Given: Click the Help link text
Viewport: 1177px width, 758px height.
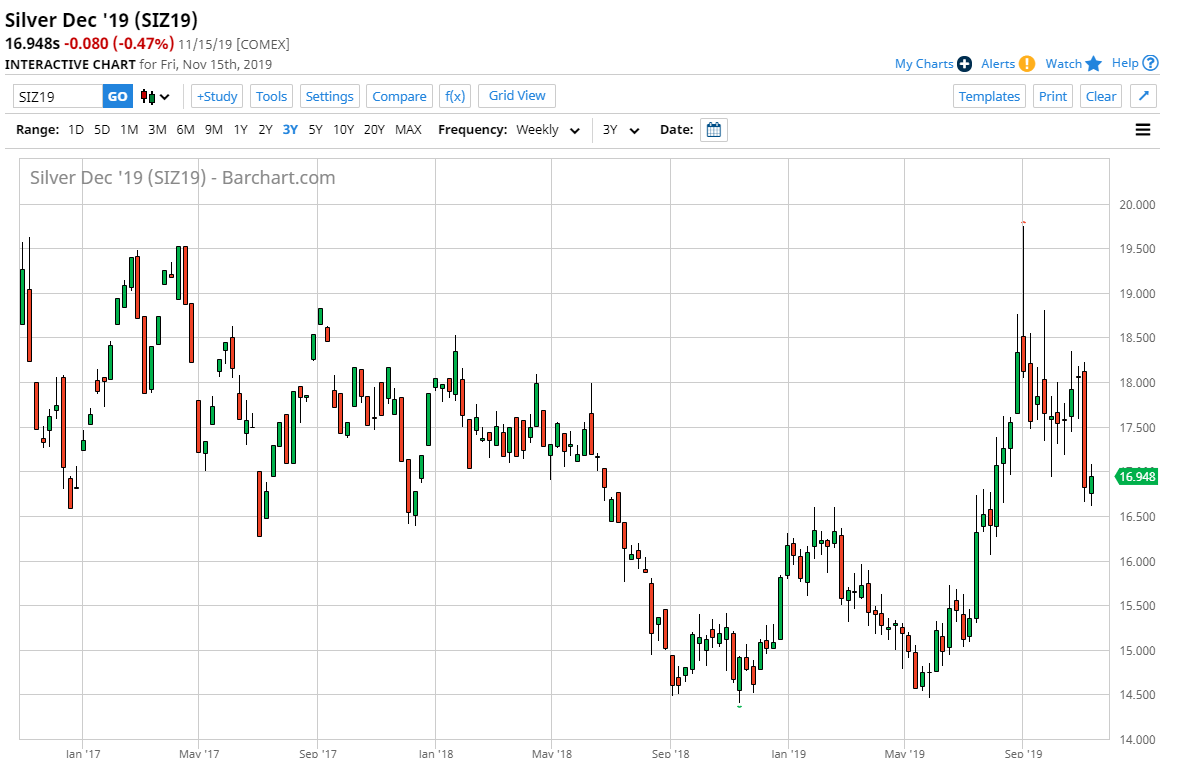Looking at the screenshot, I should coord(1125,63).
